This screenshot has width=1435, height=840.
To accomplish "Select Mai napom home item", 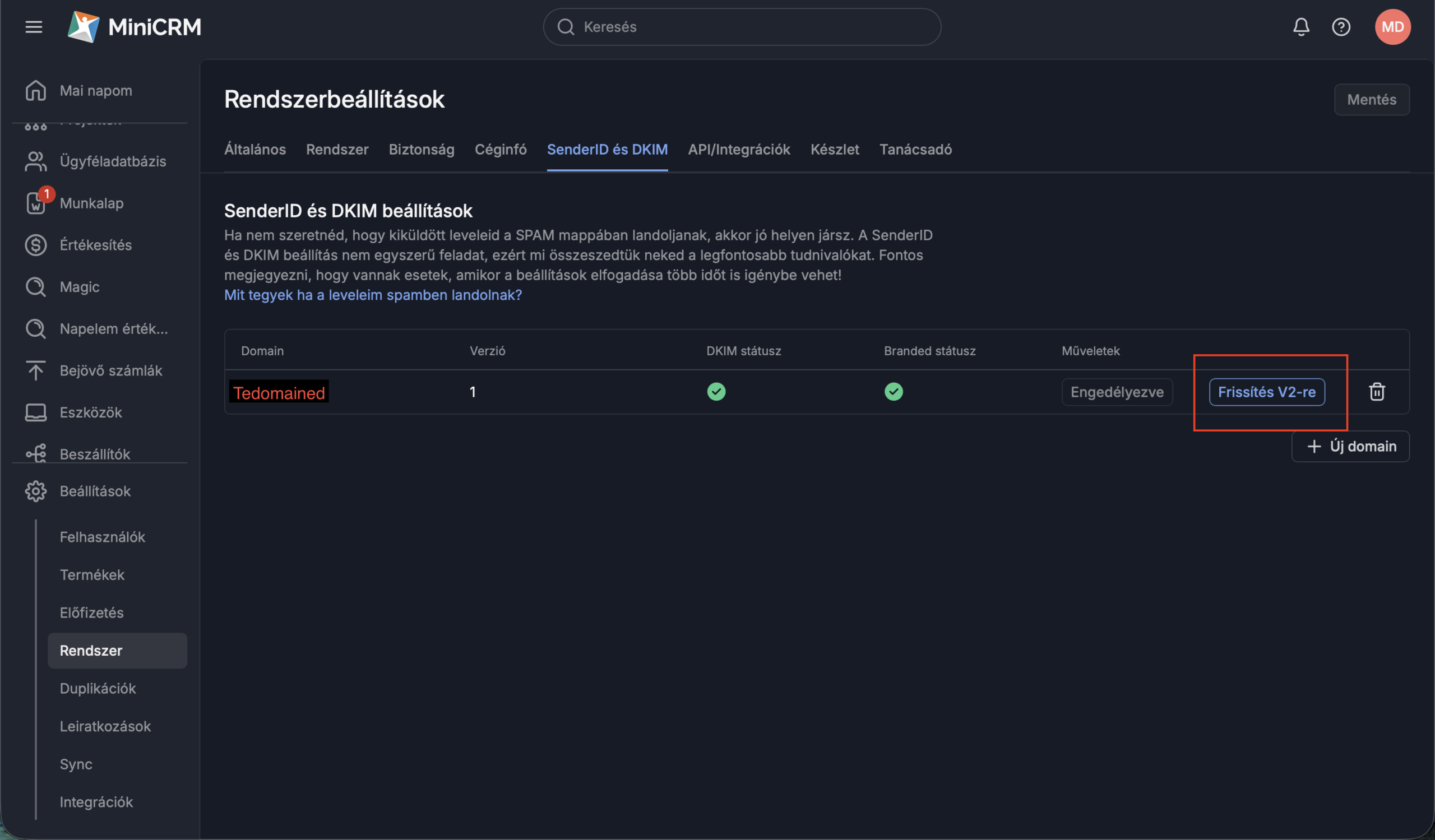I will pos(95,90).
